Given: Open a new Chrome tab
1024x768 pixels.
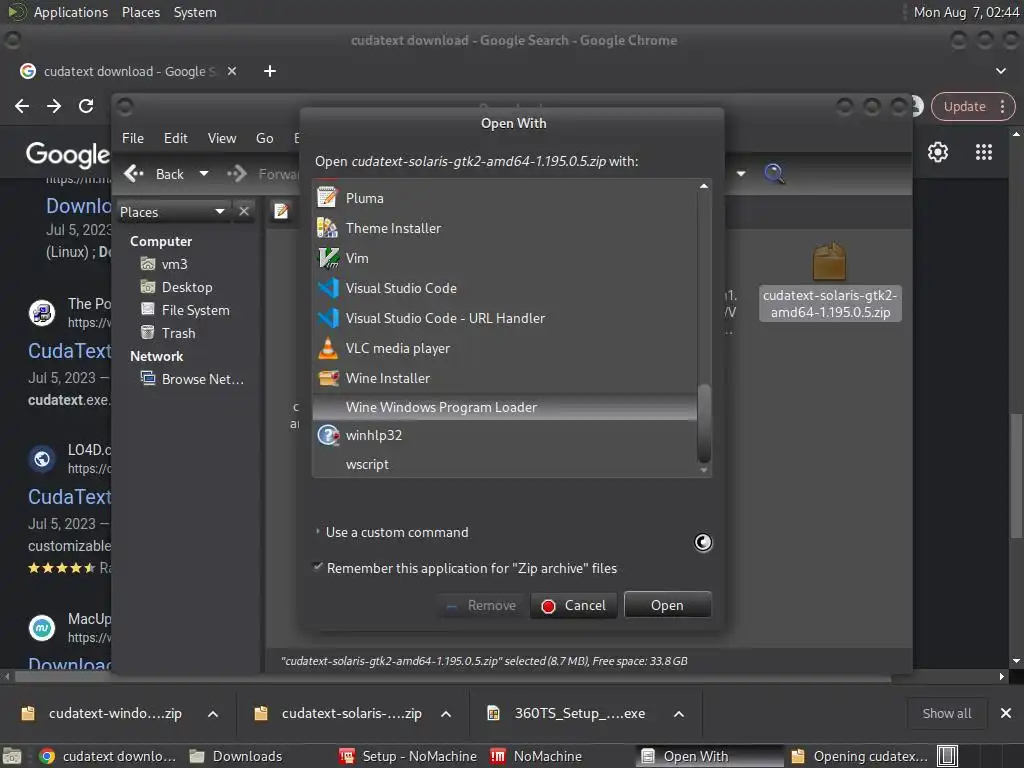Looking at the screenshot, I should (270, 71).
